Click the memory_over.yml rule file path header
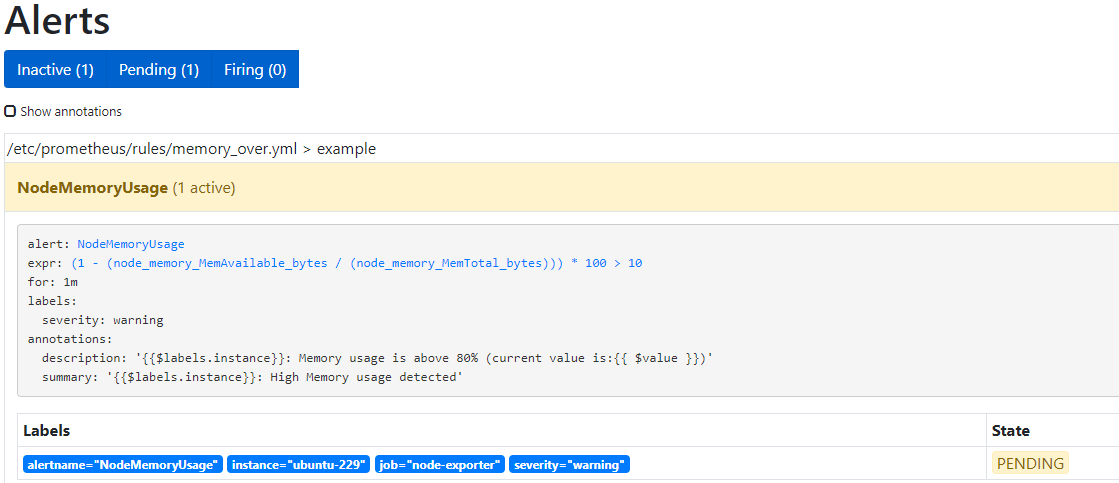The image size is (1119, 483). pos(192,149)
